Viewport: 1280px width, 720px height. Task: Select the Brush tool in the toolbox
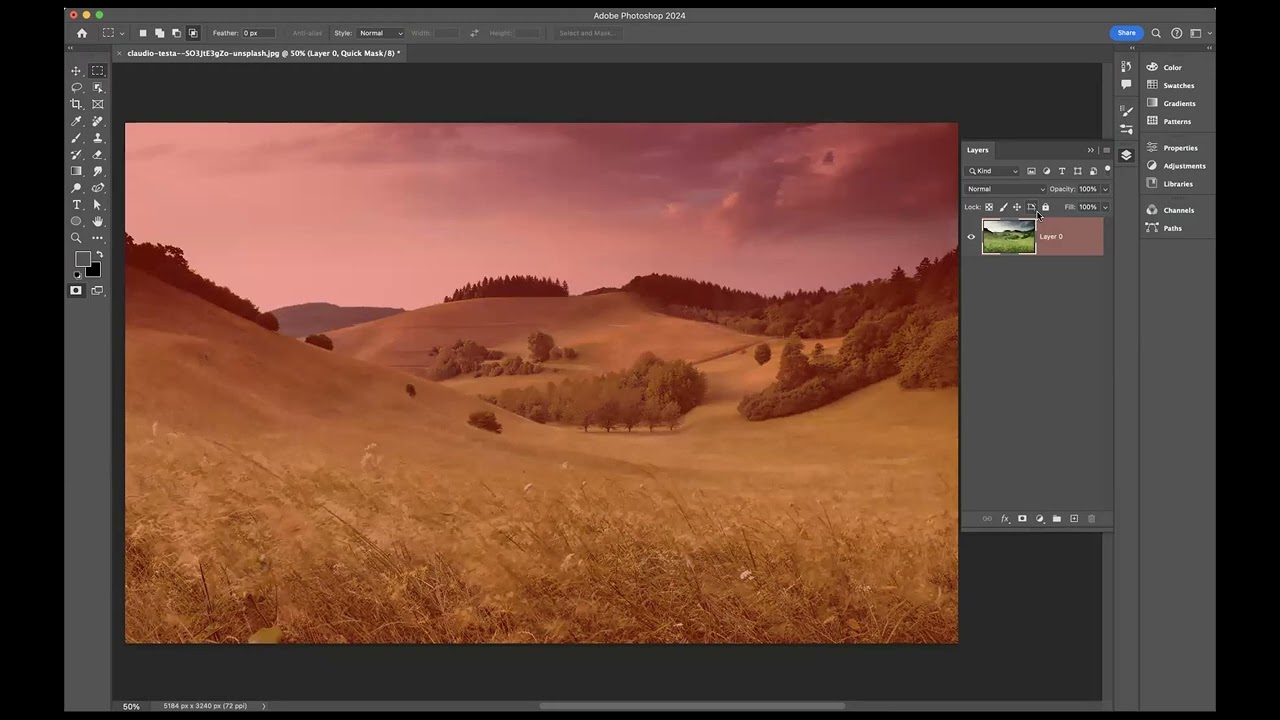pyautogui.click(x=76, y=138)
